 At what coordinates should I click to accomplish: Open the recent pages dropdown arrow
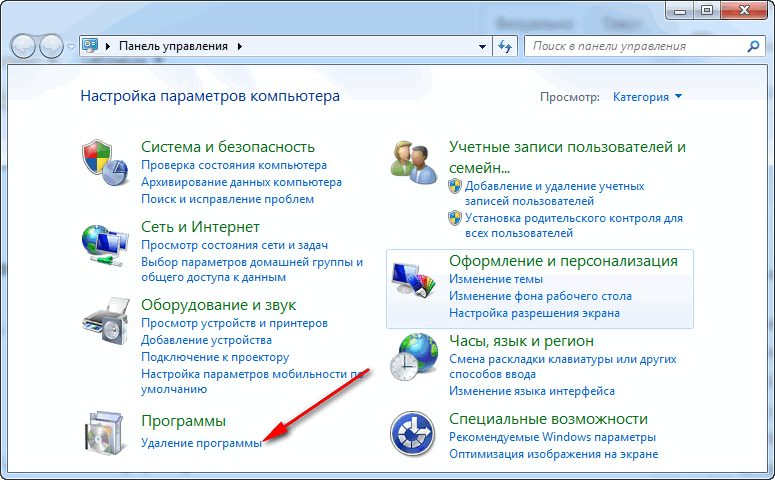point(72,47)
